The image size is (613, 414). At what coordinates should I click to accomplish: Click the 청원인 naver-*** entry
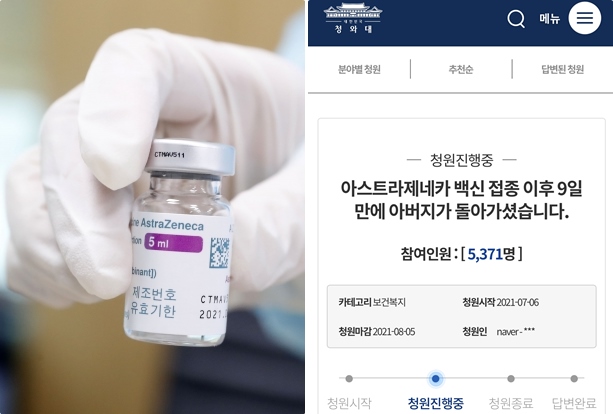pyautogui.click(x=498, y=332)
